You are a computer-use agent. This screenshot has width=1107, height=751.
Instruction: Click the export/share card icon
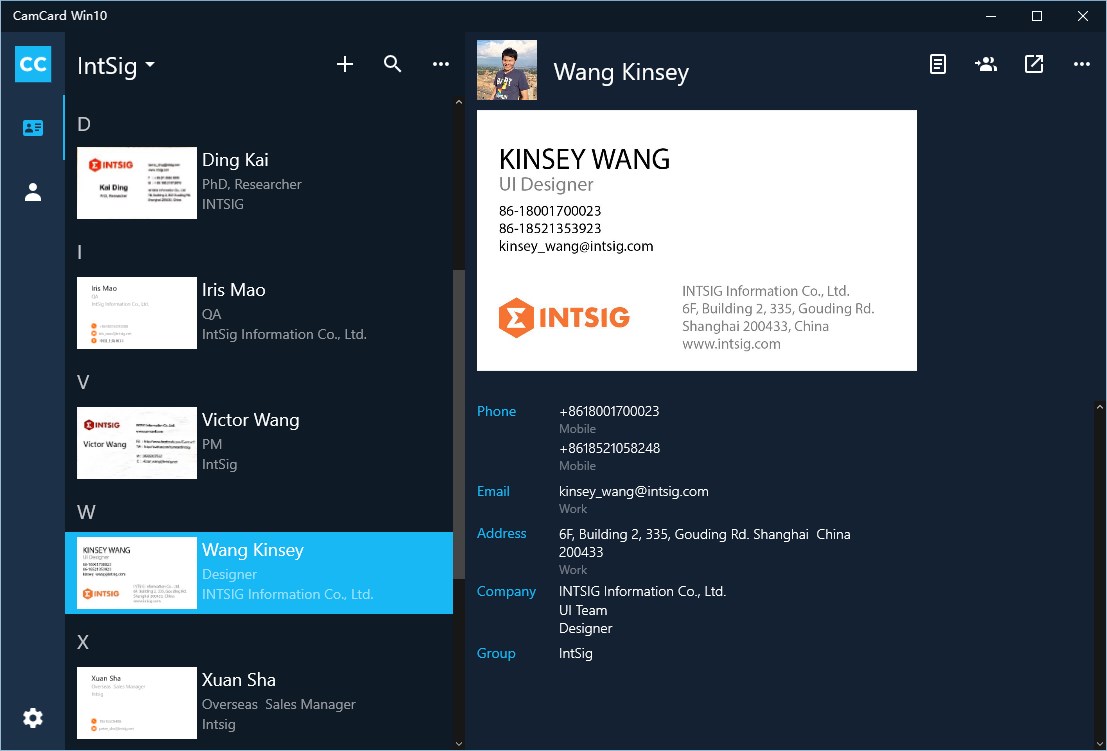[1034, 64]
